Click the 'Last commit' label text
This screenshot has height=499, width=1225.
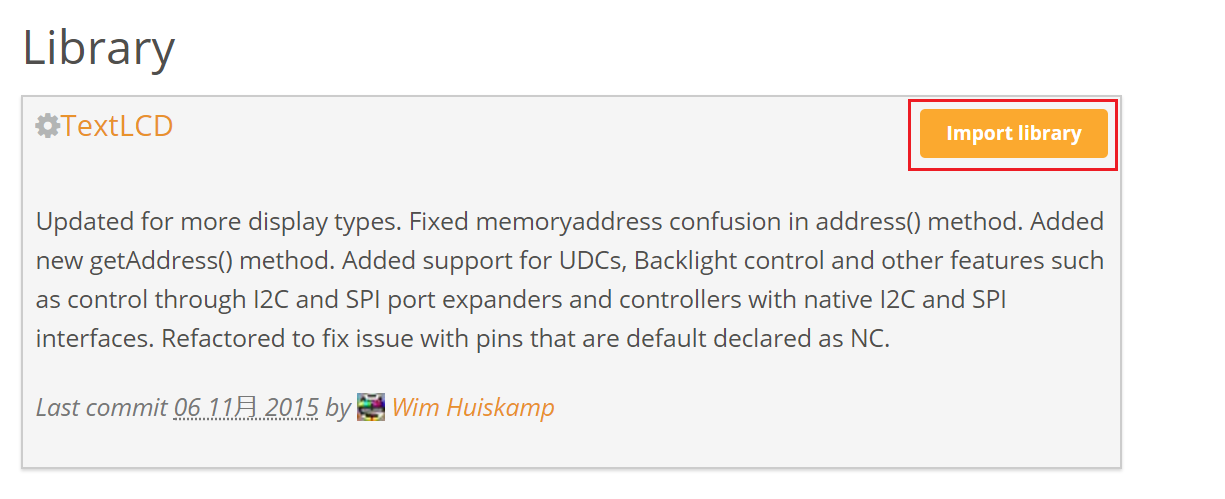101,407
